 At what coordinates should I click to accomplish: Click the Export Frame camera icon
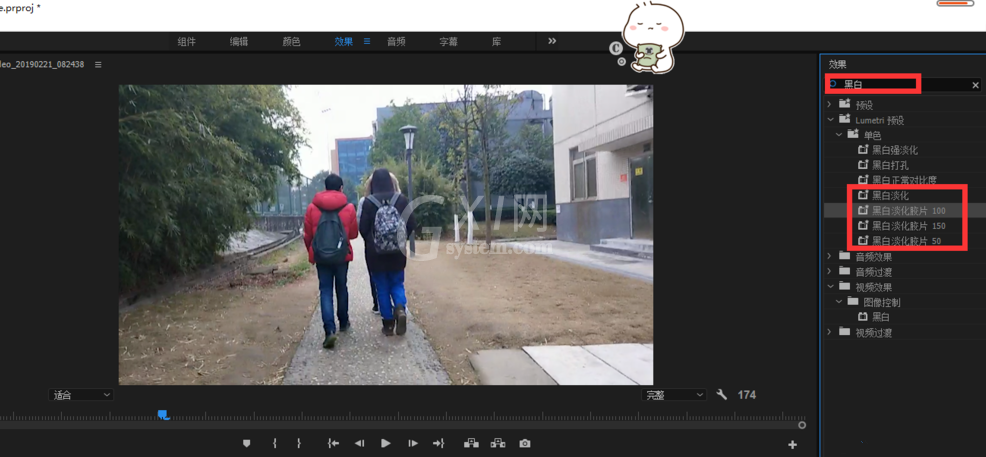(x=525, y=443)
